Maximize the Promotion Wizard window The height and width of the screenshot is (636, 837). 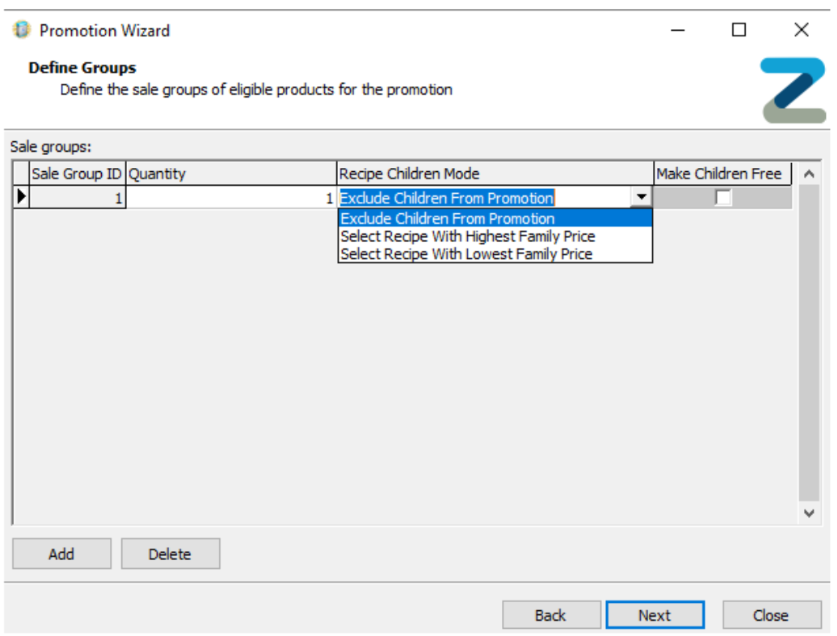pos(739,30)
